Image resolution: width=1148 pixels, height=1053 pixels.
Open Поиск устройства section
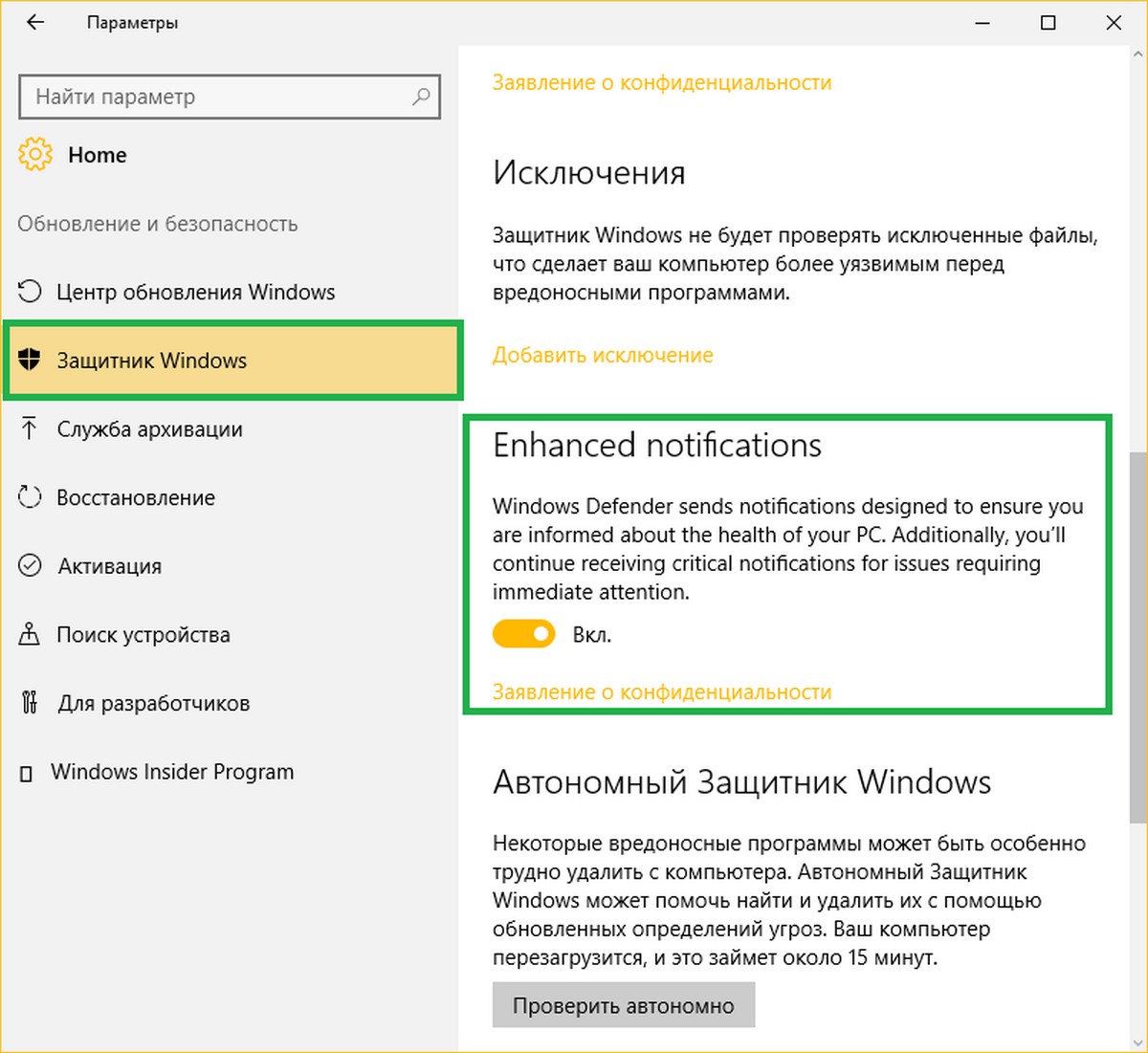[232, 634]
